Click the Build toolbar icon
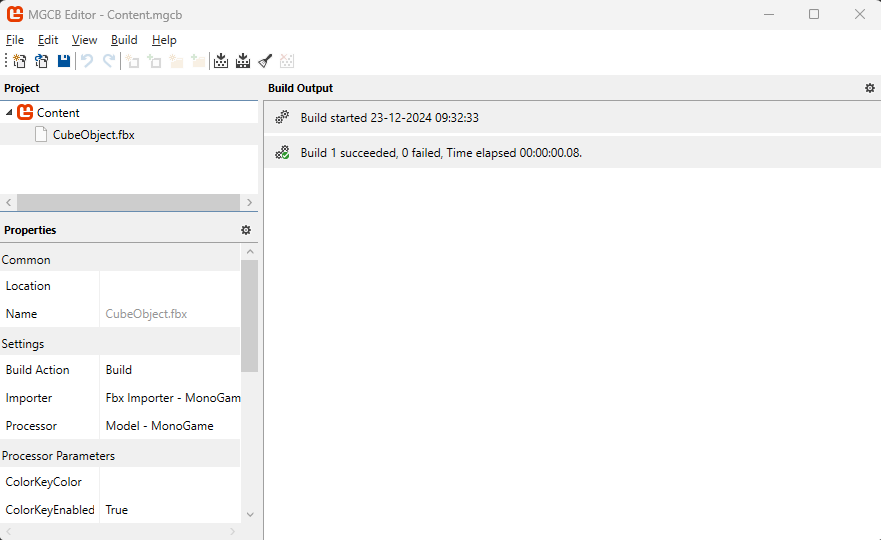Viewport: 881px width, 540px height. click(x=221, y=61)
